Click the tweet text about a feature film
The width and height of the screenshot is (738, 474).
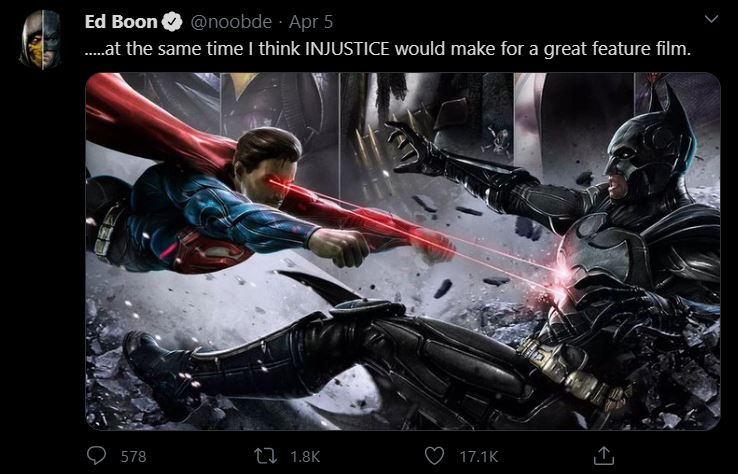pos(388,48)
